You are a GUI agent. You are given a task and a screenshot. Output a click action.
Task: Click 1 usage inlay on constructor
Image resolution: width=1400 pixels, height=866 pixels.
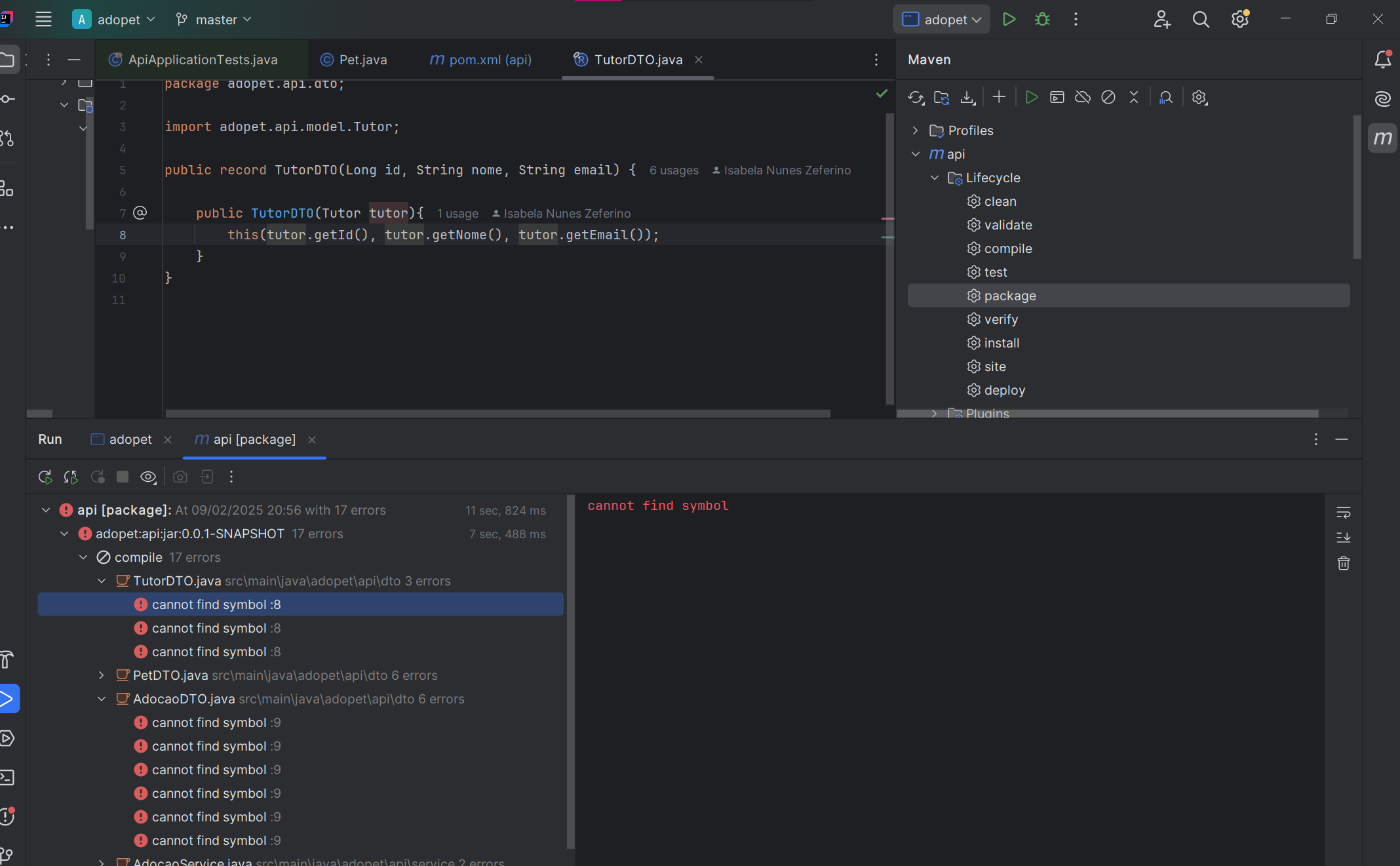pos(457,214)
